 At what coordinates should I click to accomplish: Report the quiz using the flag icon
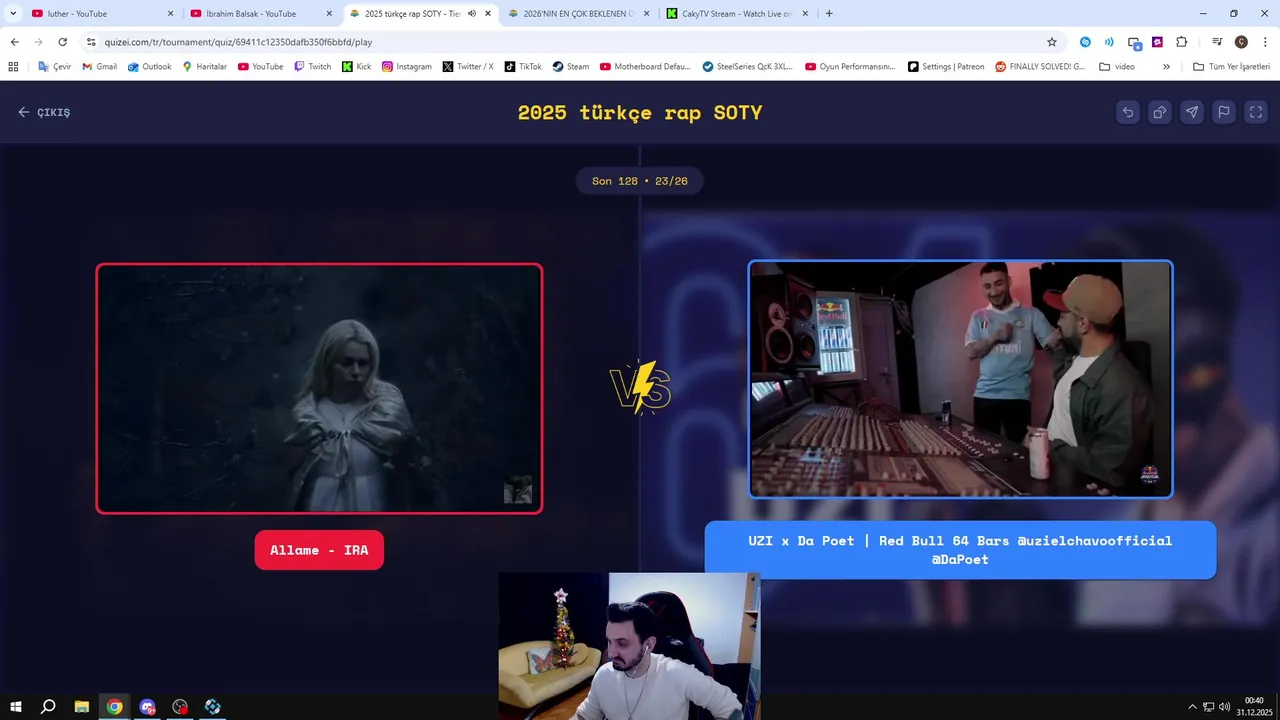1224,112
